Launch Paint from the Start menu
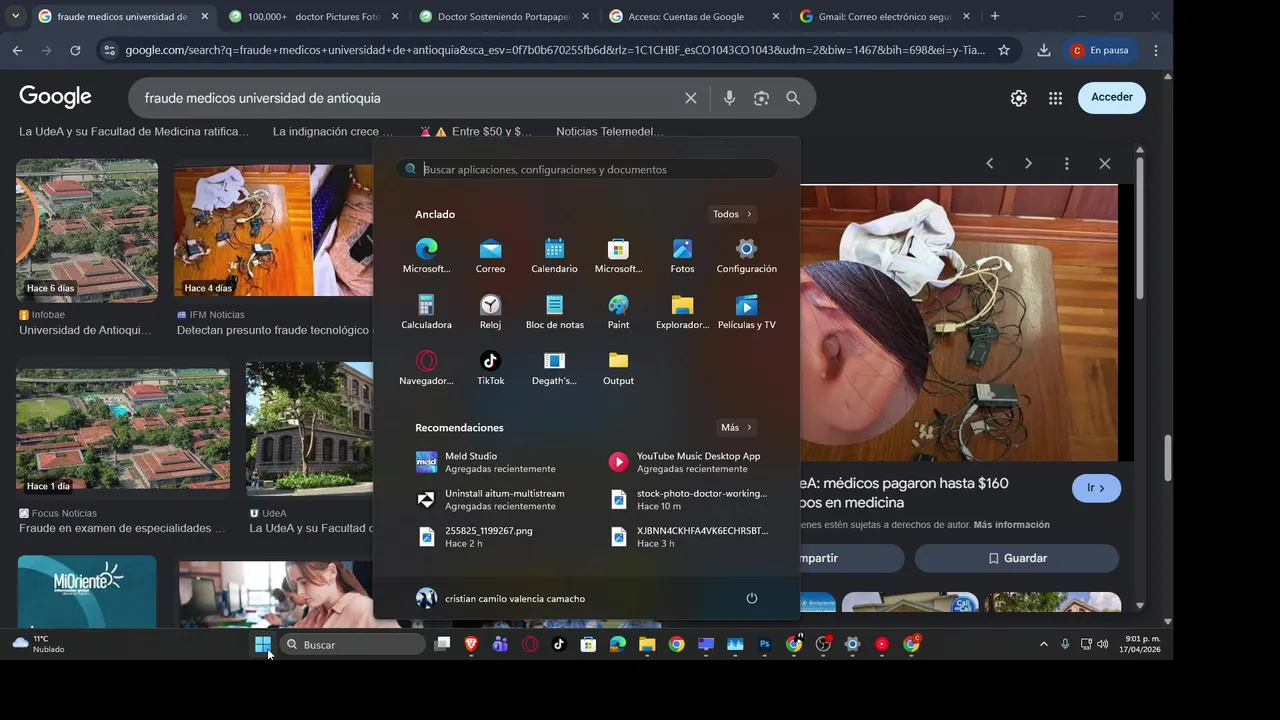This screenshot has height=720, width=1280. tap(618, 311)
